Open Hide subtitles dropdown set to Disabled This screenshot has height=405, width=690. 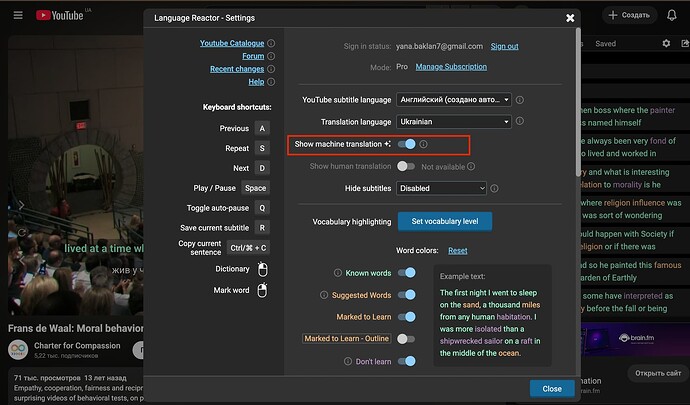click(x=441, y=188)
